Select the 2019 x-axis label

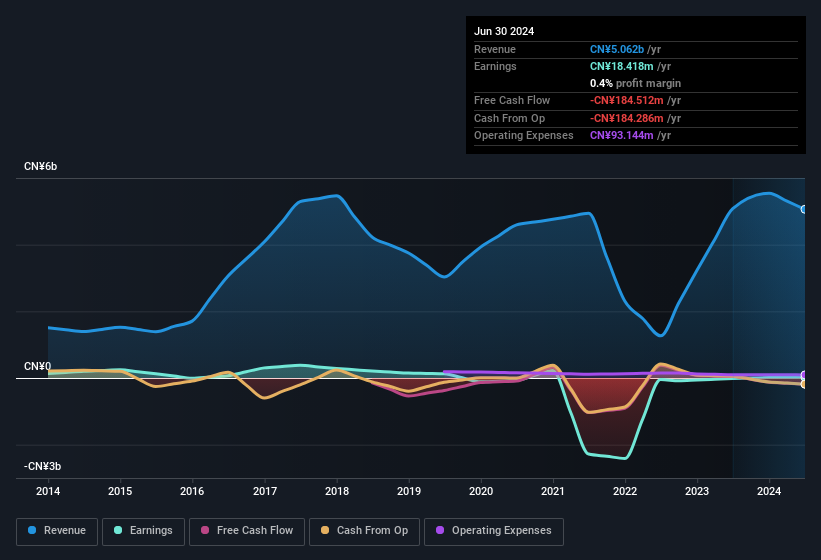click(409, 491)
